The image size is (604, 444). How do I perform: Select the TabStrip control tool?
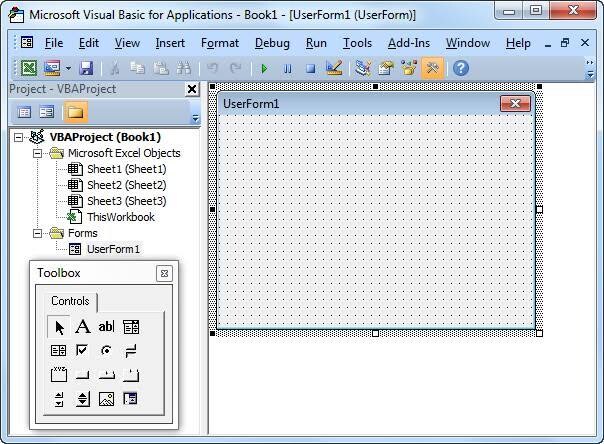107,375
